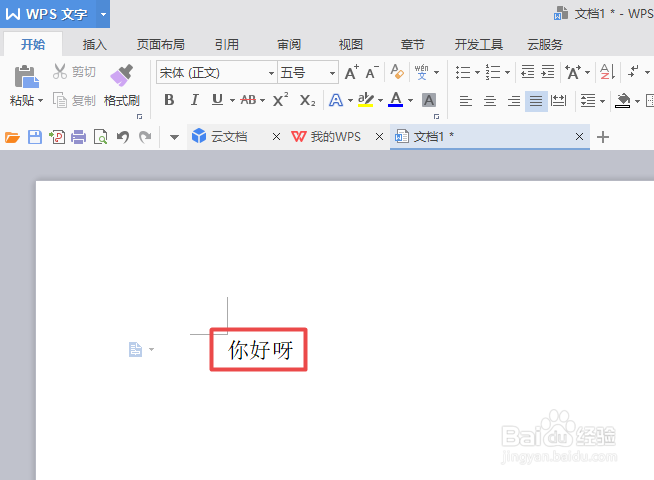
Task: Open the 我的WPS tab
Action: pos(335,137)
